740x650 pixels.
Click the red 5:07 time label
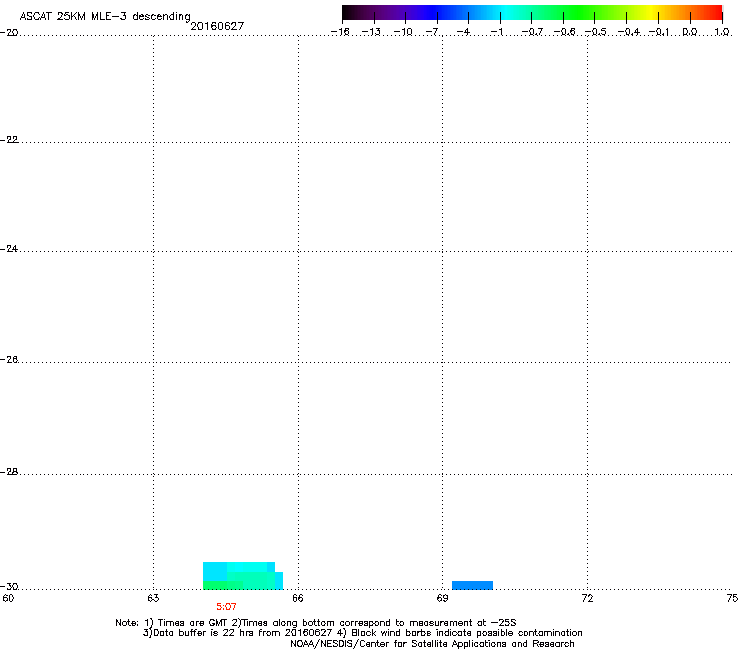(226, 607)
